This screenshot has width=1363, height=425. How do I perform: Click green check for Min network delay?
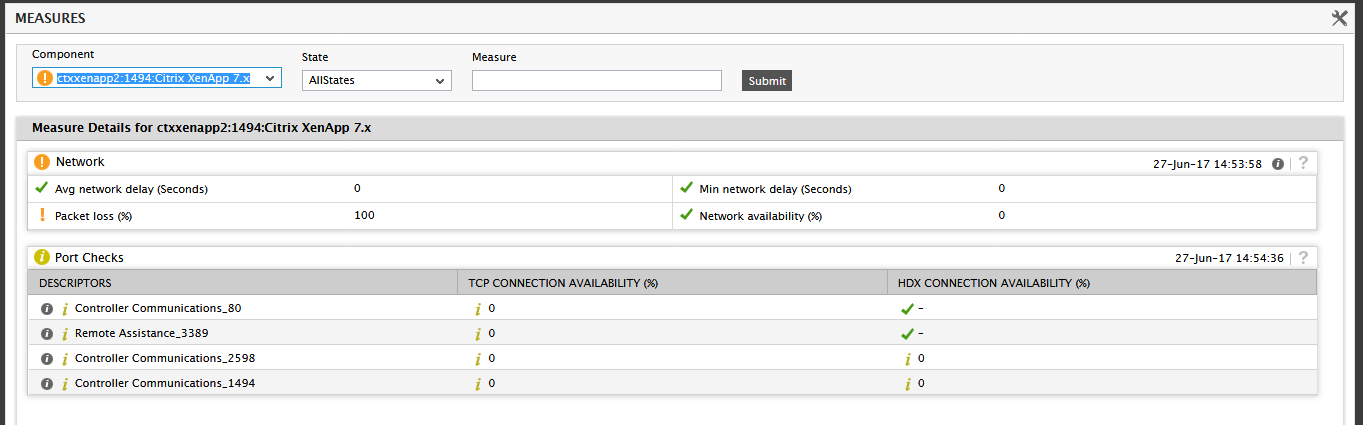(x=686, y=188)
